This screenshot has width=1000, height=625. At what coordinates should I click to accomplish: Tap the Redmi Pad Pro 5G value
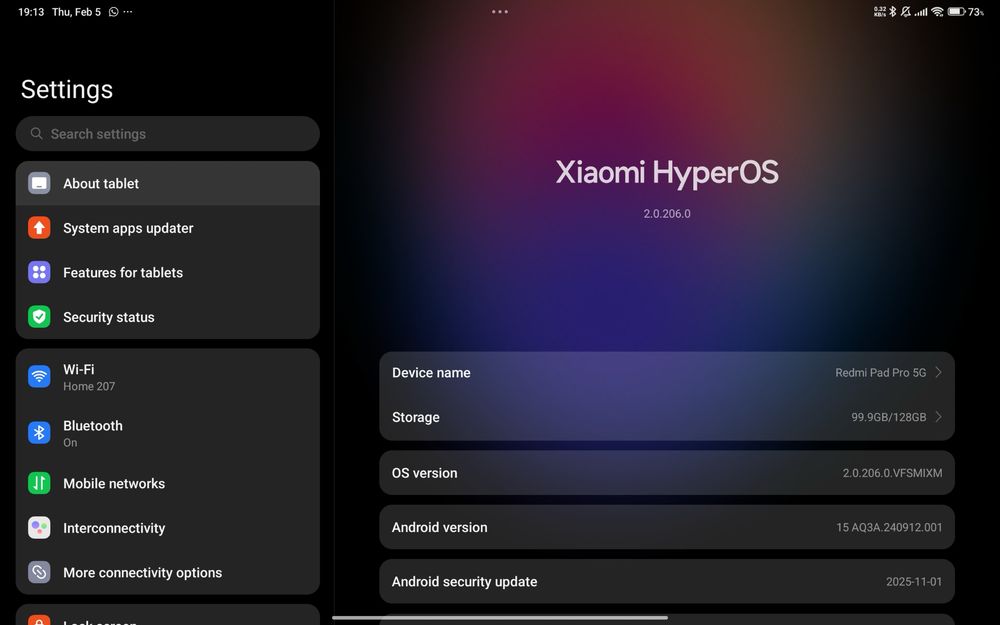pyautogui.click(x=881, y=373)
